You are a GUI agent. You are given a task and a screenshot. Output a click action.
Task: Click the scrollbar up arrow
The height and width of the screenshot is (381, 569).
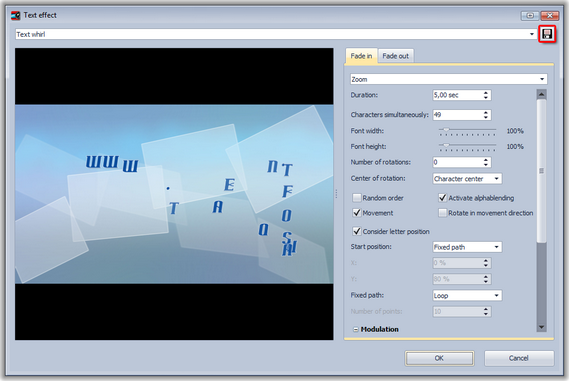click(541, 94)
